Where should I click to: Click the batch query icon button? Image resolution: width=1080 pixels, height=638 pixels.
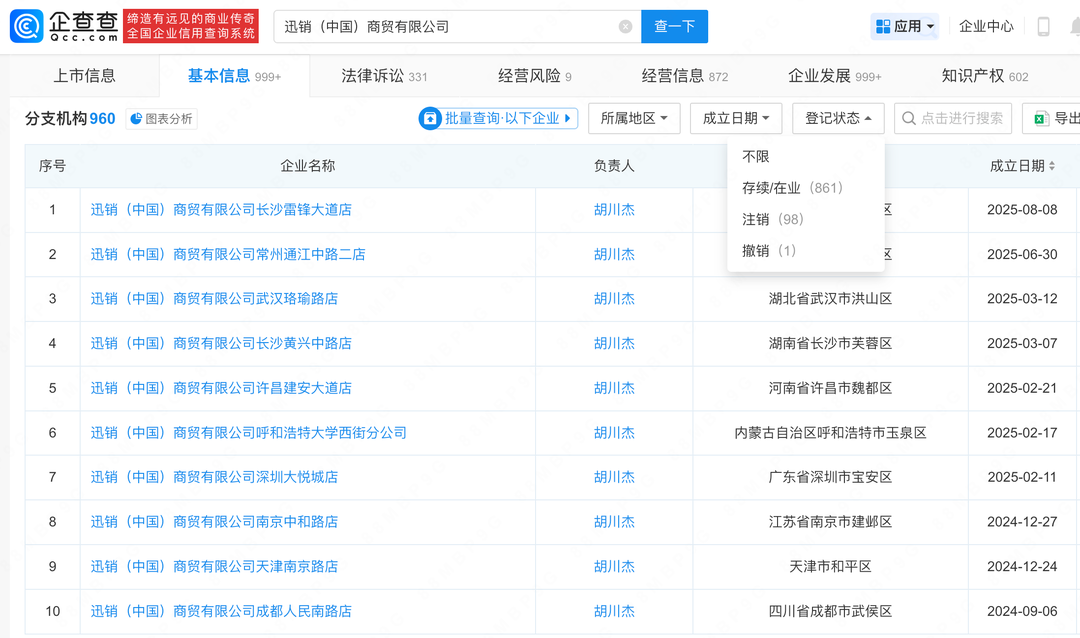tap(430, 118)
